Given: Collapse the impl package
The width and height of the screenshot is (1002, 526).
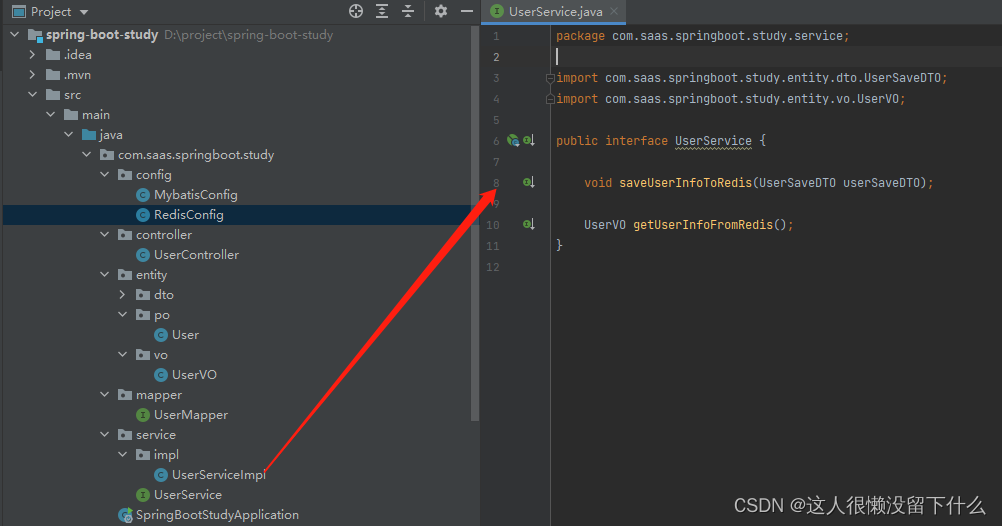Looking at the screenshot, I should 122,454.
